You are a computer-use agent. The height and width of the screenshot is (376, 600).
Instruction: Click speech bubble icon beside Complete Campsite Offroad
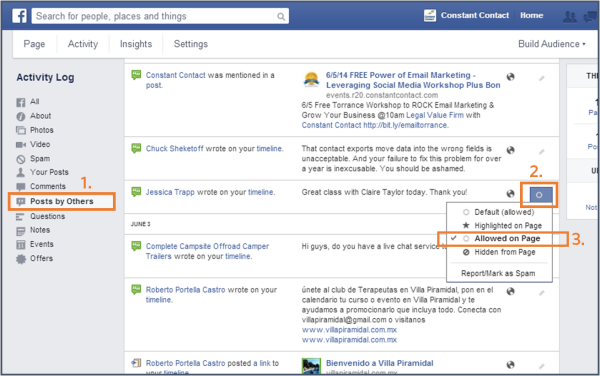[136, 246]
